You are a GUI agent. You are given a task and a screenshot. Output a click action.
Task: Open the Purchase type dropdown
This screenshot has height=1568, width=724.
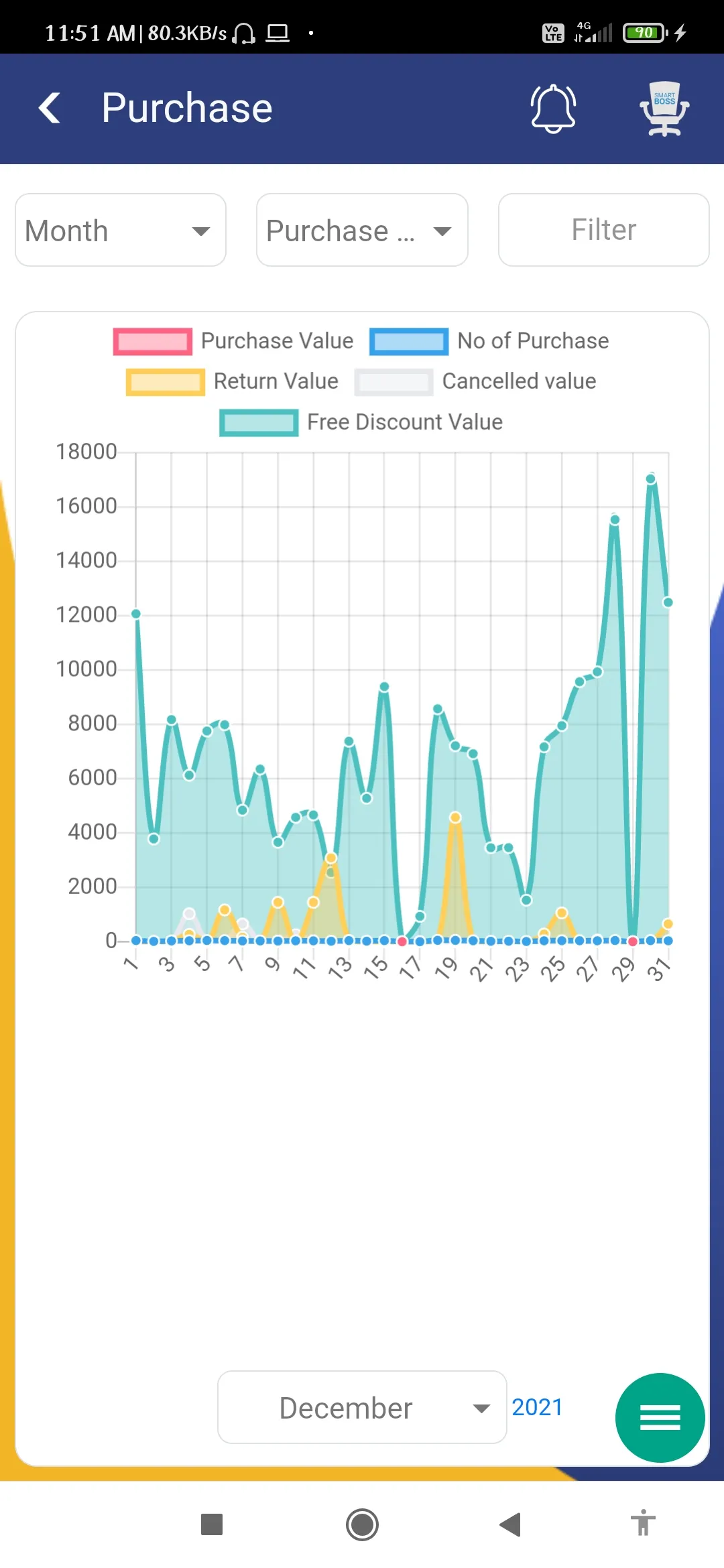[362, 230]
